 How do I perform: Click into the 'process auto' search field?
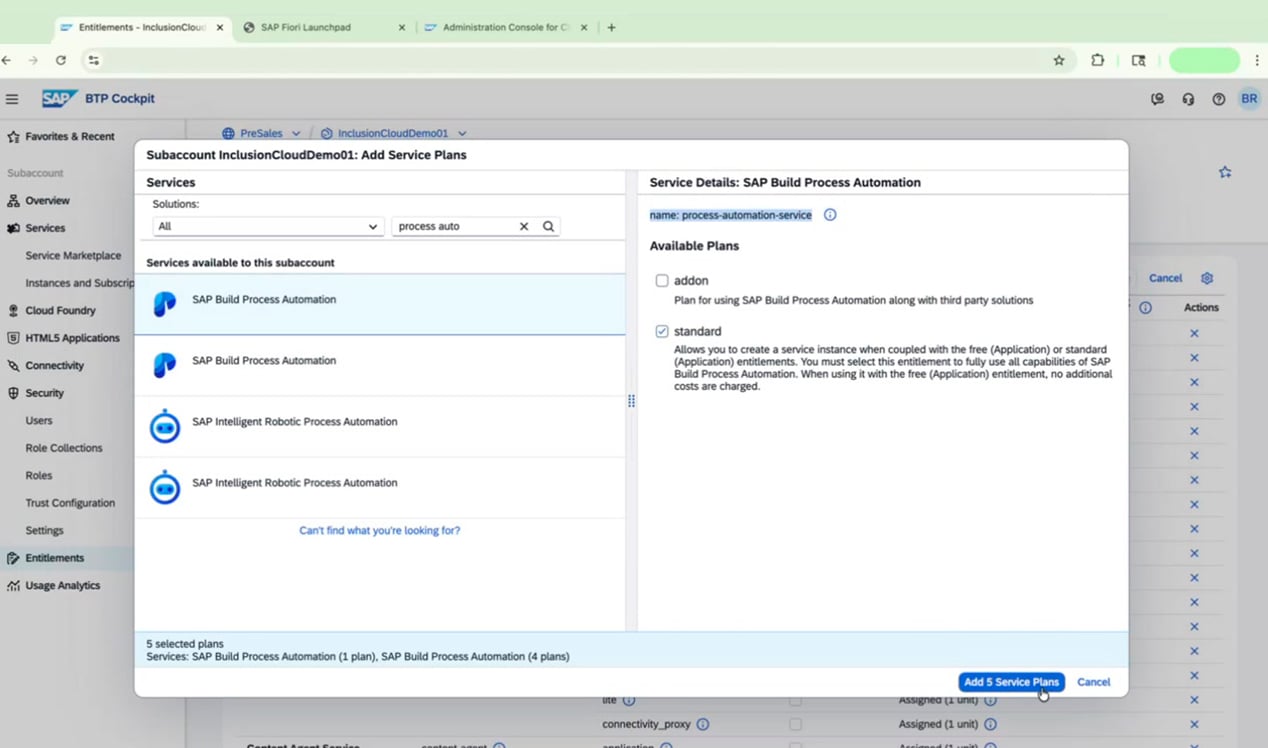455,226
